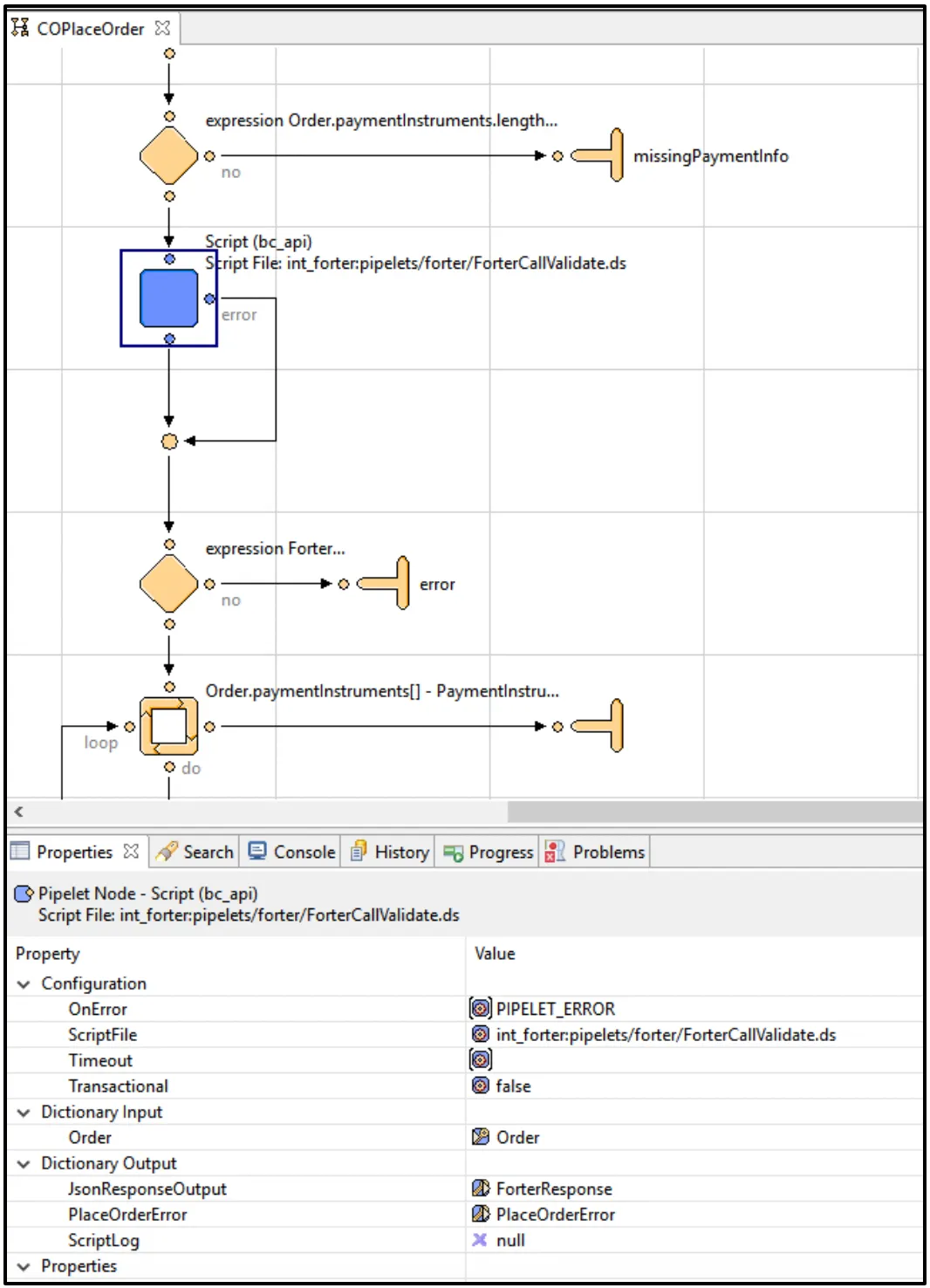This screenshot has height=1288, width=930.
Task: Click the Pipelet Node icon in Properties header
Action: [x=24, y=894]
